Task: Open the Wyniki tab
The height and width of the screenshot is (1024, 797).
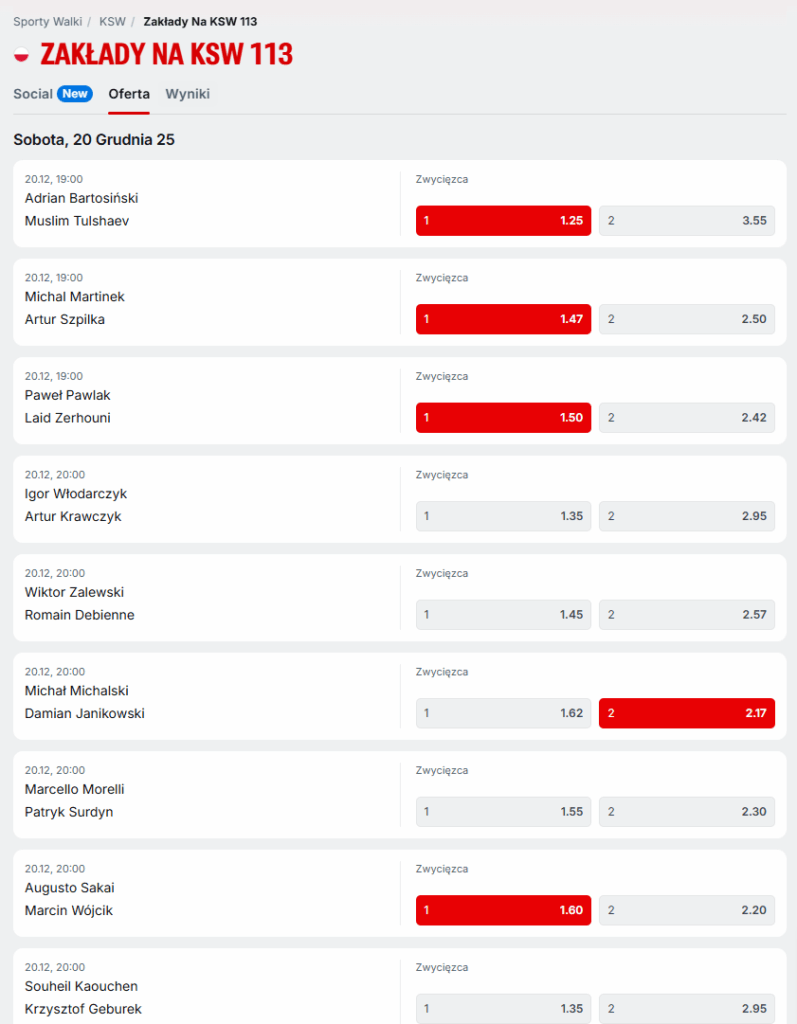Action: click(x=187, y=94)
